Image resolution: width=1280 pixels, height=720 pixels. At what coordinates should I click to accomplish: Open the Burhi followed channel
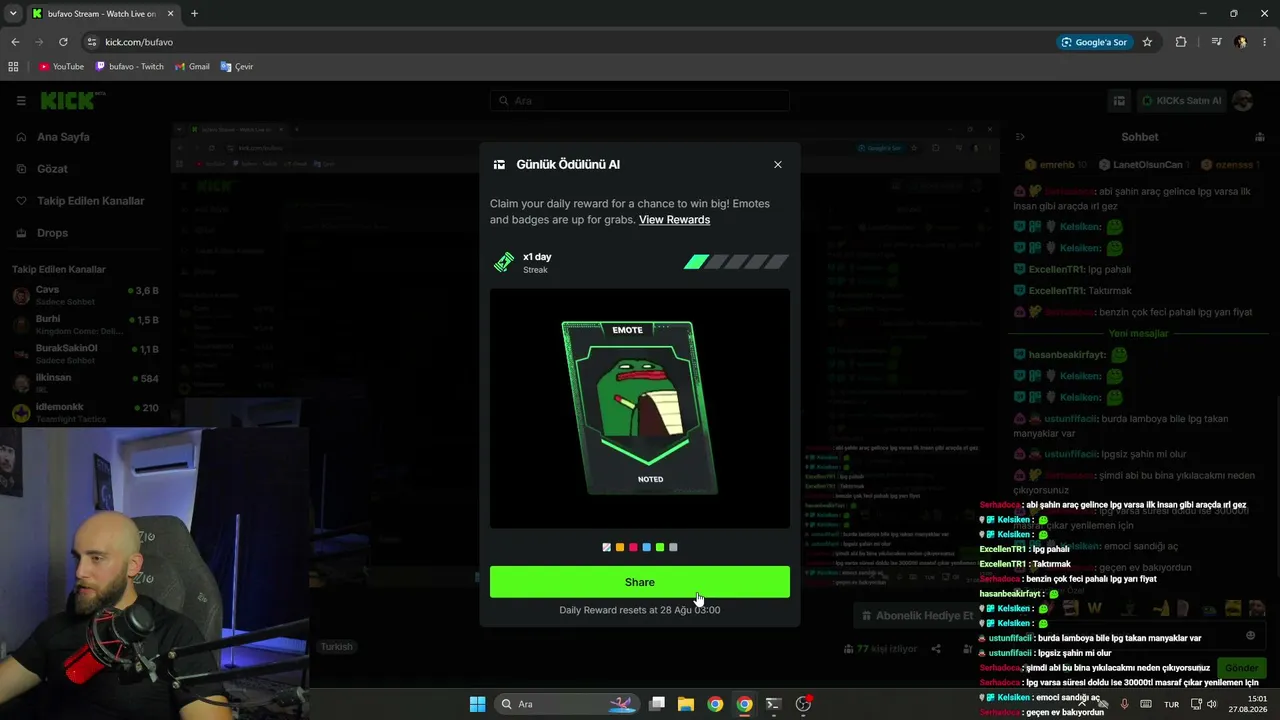point(85,324)
